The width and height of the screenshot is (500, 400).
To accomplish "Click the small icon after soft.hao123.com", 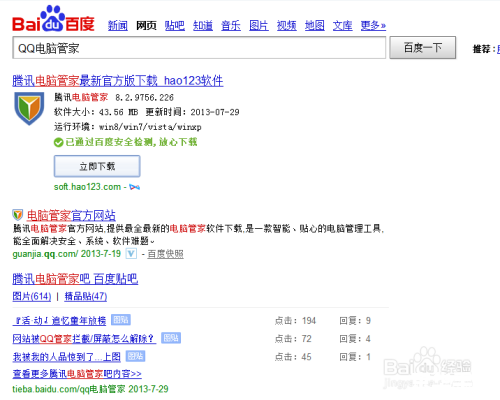I will [x=135, y=187].
